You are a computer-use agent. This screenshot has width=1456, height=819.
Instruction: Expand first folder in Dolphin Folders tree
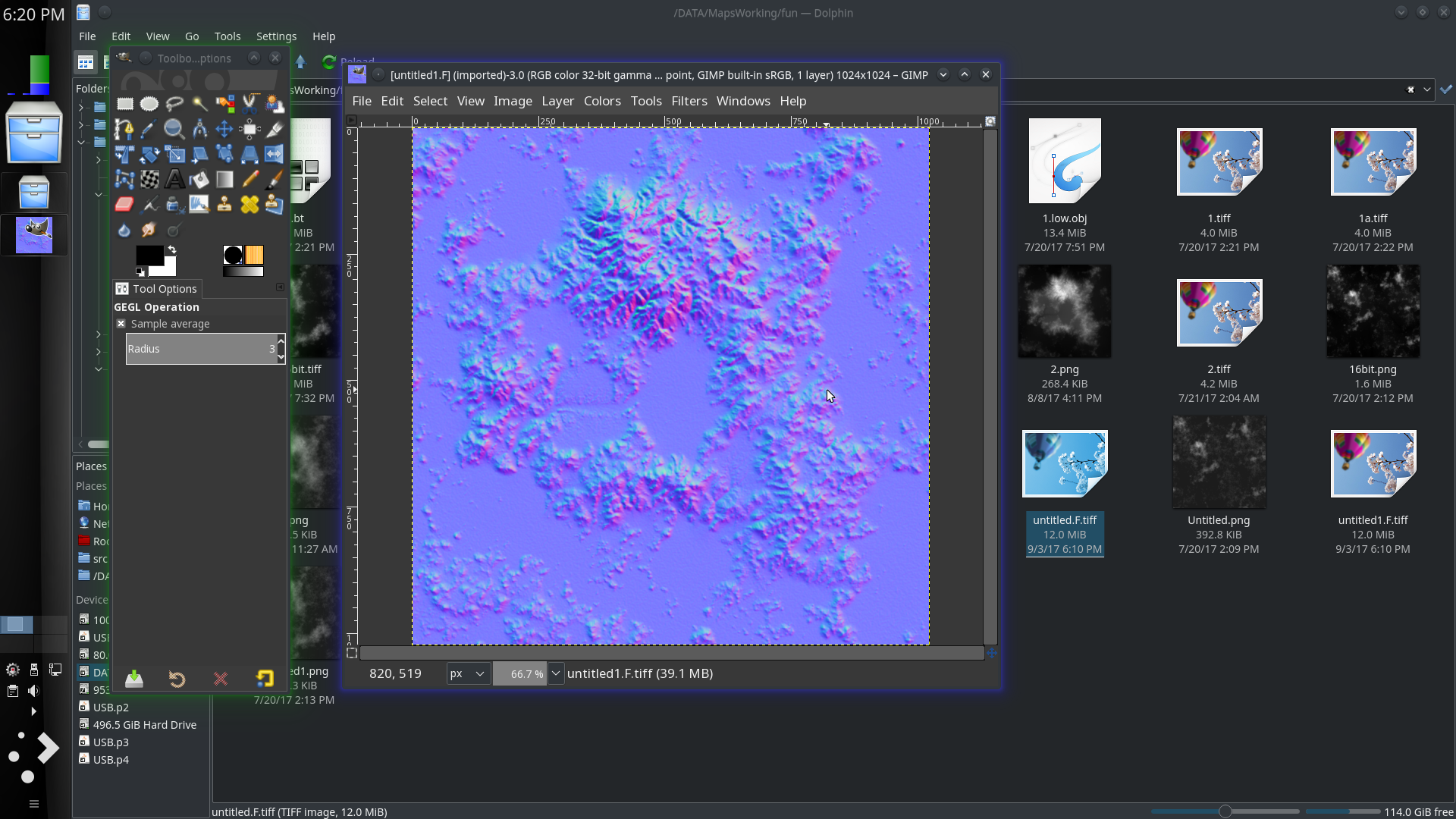[81, 108]
